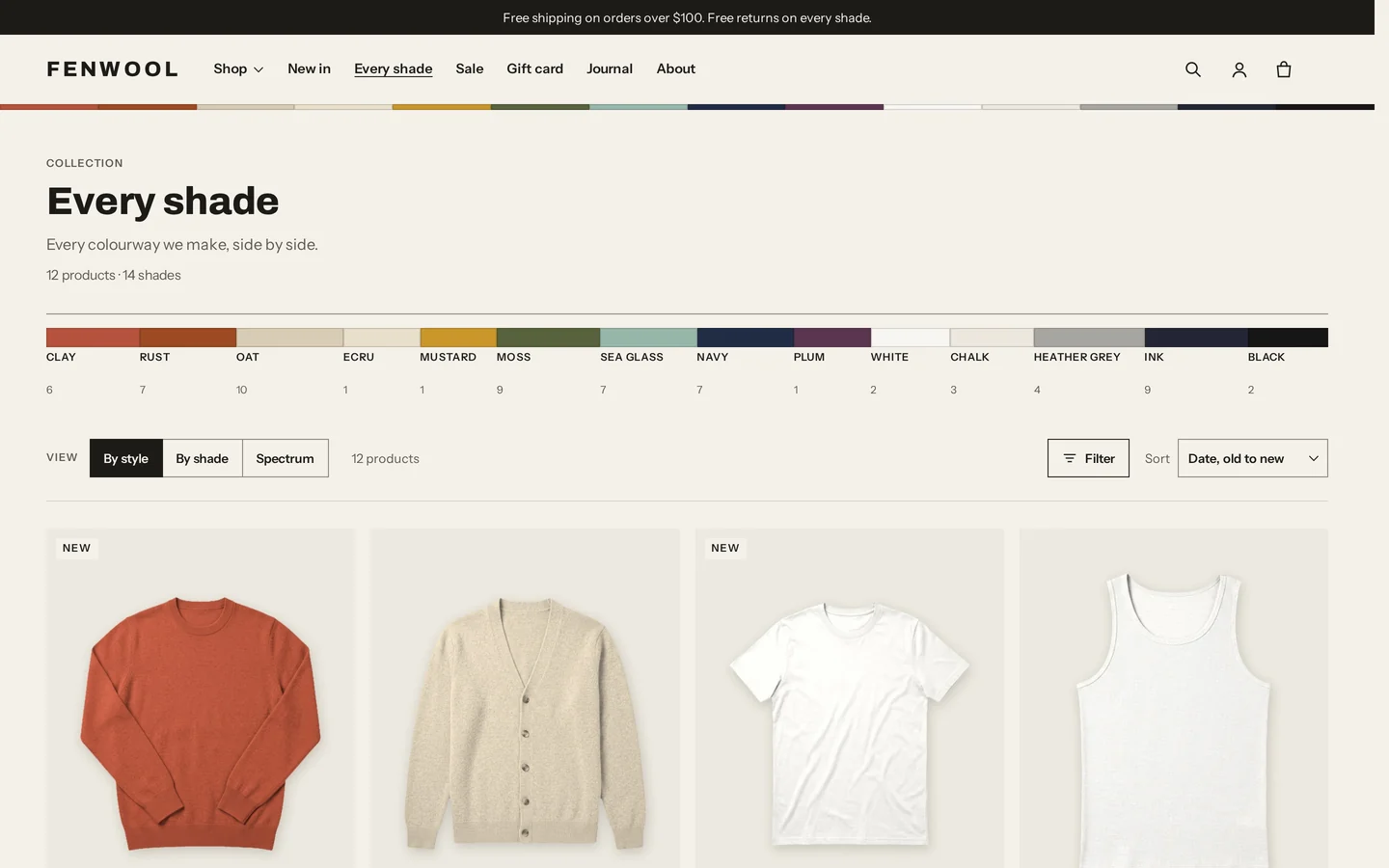The image size is (1389, 868).
Task: Click the HEATHER GREY shade label
Action: click(1077, 357)
